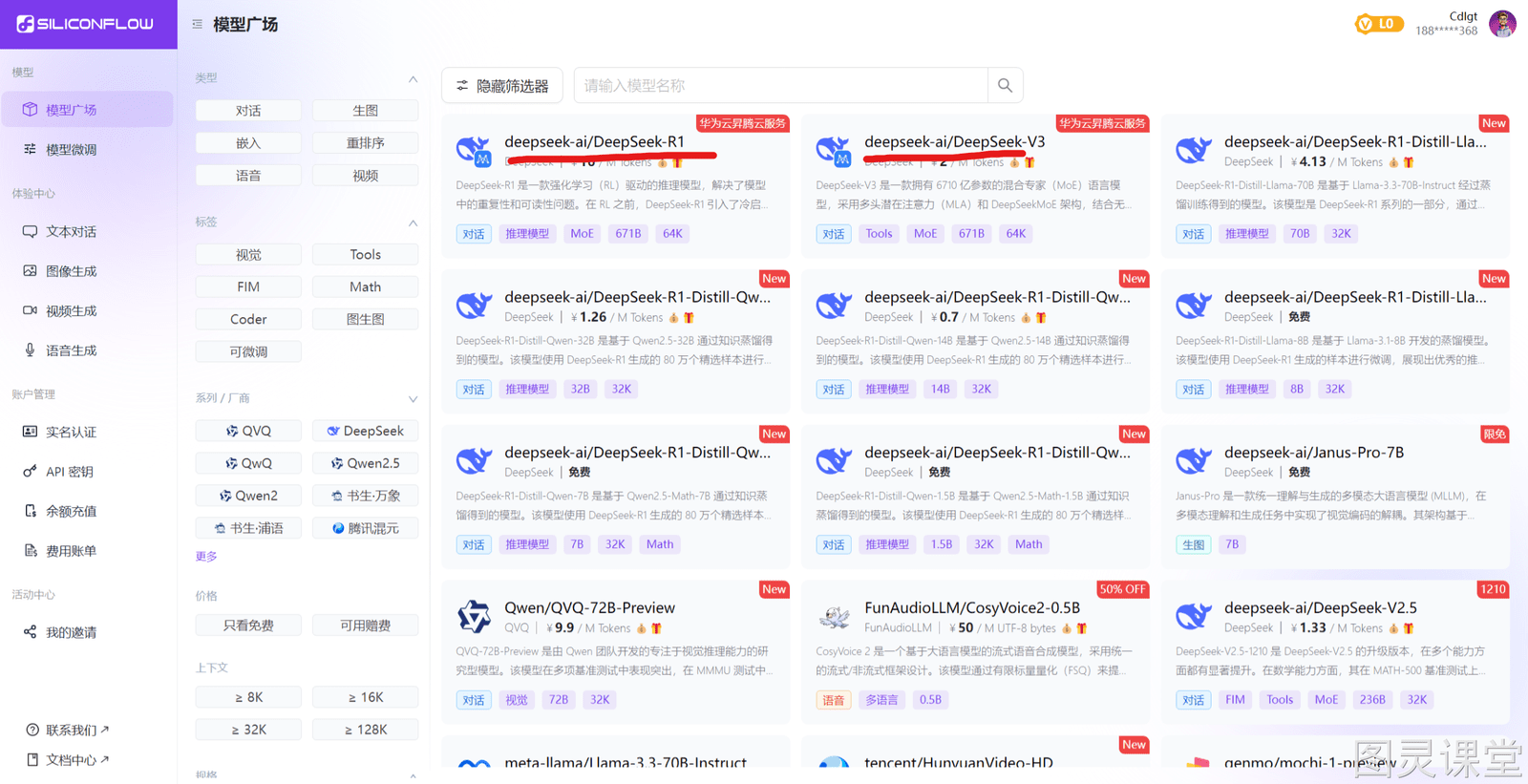Collapse the sidebar with the hamburger icon
Screen dimensions: 1528x784
pos(197,25)
